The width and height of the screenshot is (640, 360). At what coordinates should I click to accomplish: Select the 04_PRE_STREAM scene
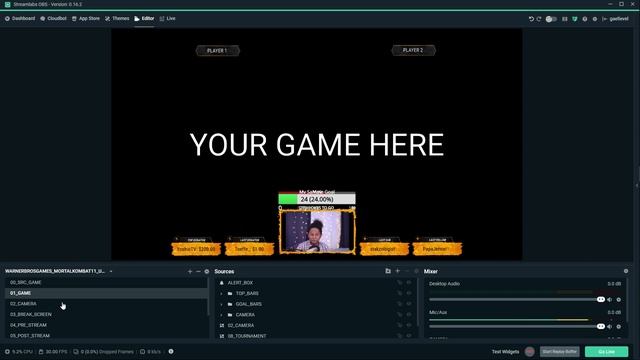pos(106,325)
